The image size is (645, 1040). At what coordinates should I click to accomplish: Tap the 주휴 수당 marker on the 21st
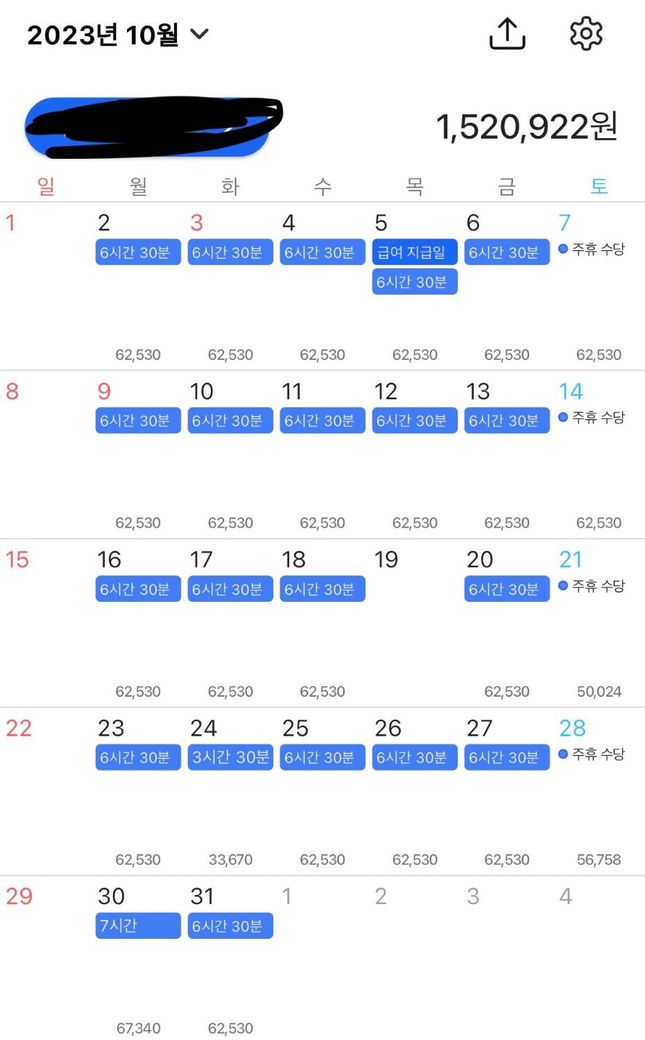591,585
